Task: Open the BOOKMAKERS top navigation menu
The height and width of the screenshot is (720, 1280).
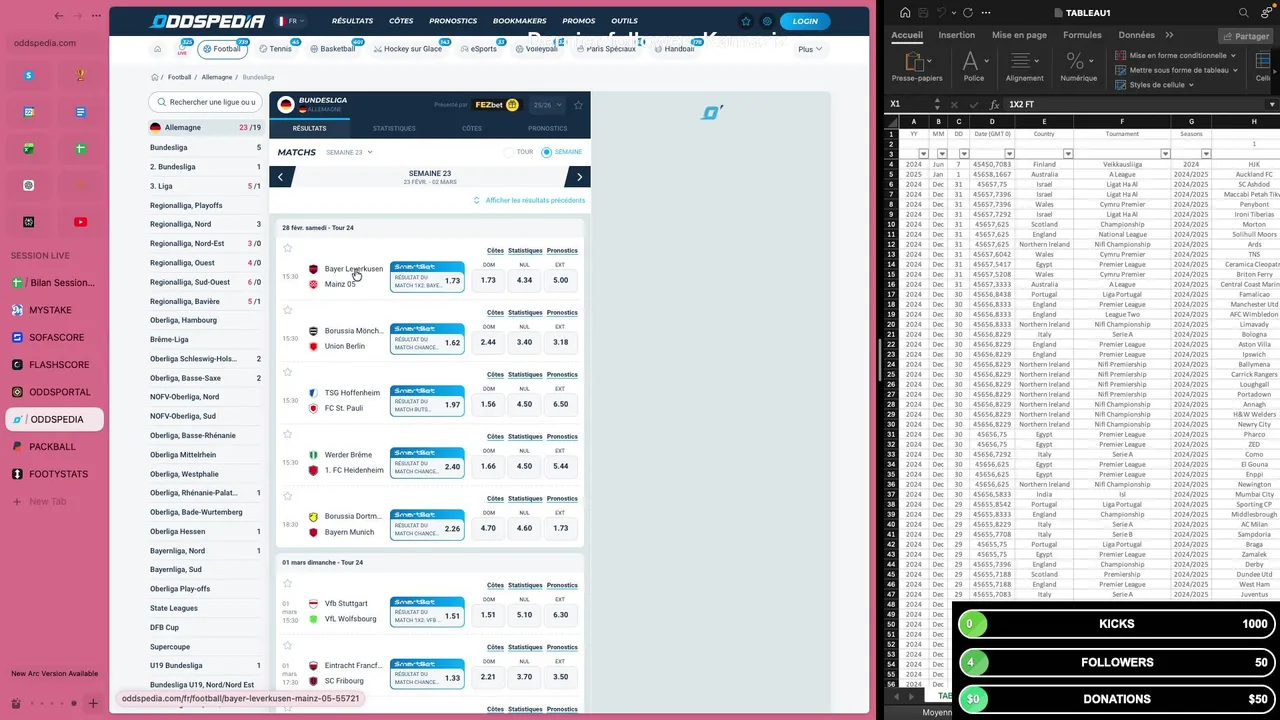Action: coord(520,21)
